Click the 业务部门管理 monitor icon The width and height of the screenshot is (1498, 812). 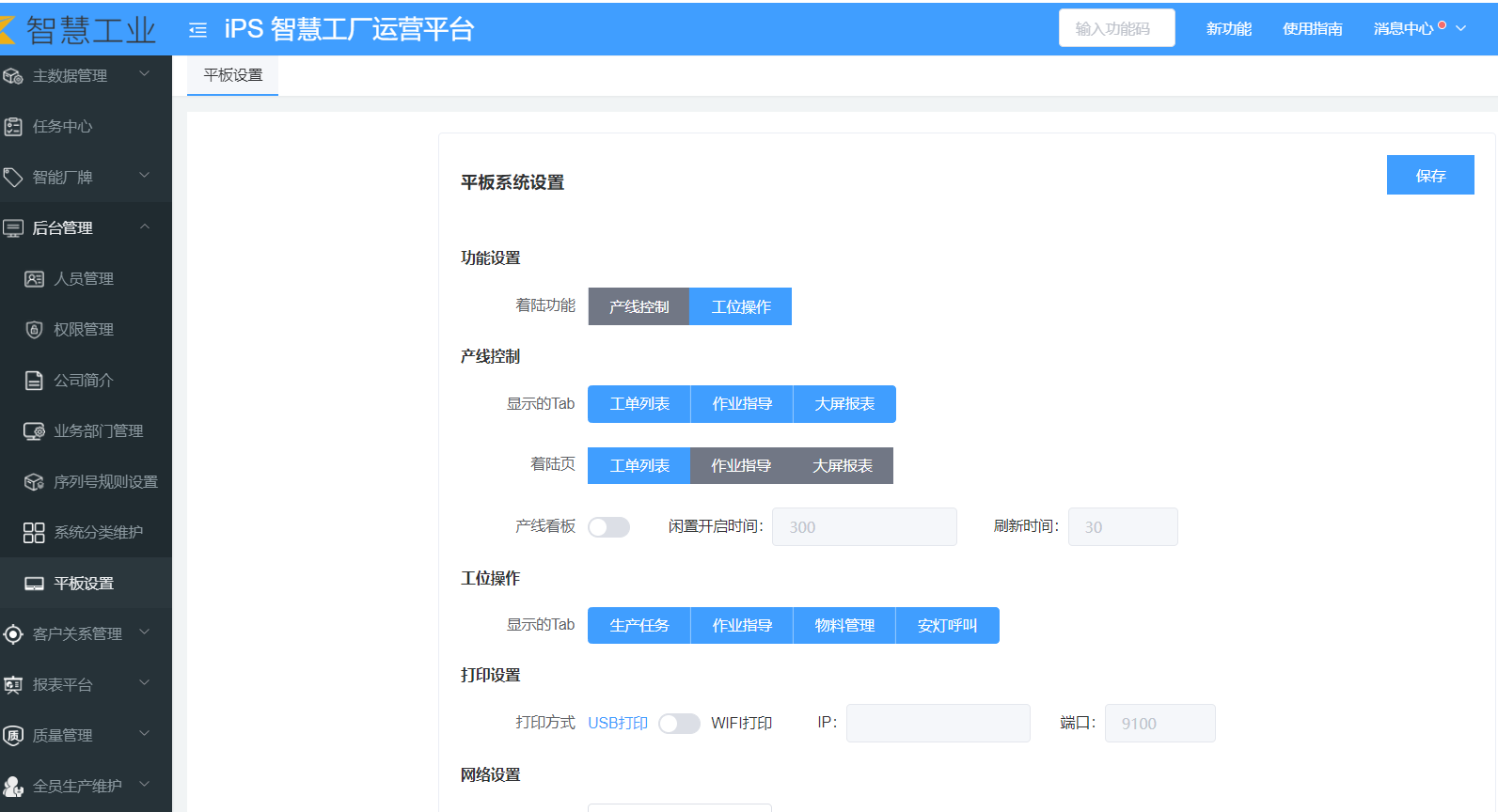34,431
